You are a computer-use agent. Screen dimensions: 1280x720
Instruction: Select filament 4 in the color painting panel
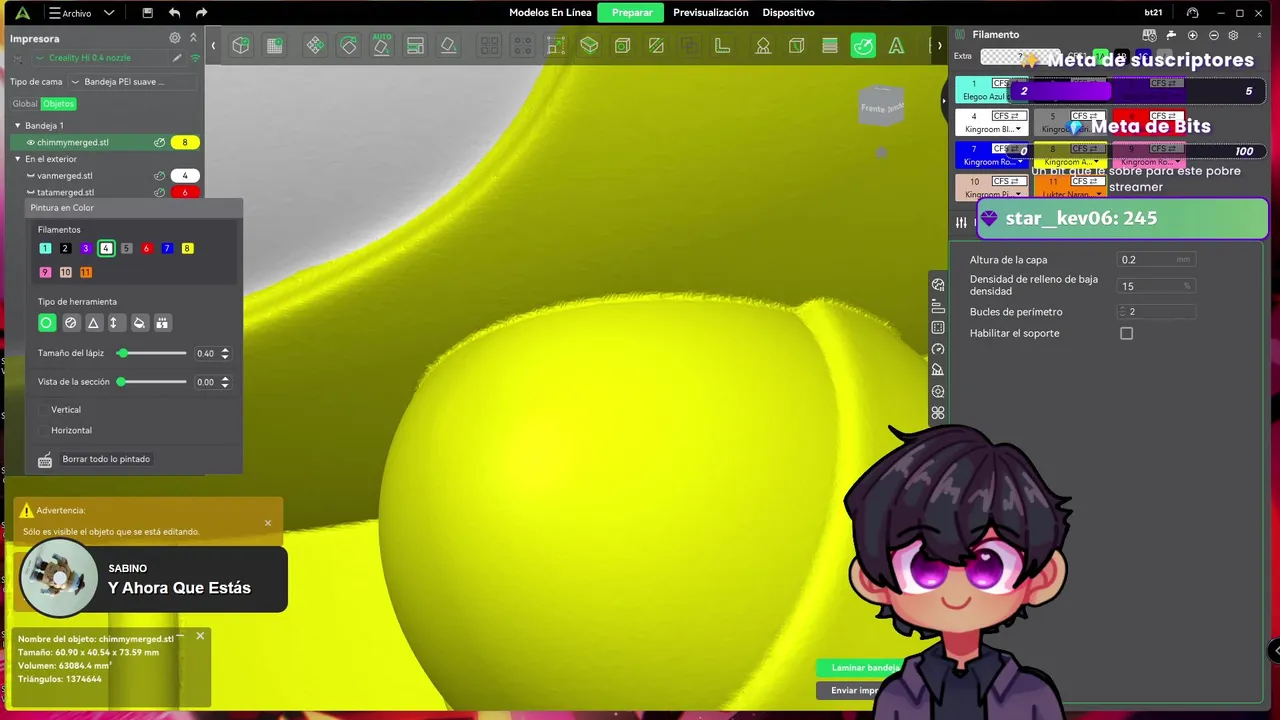[106, 248]
